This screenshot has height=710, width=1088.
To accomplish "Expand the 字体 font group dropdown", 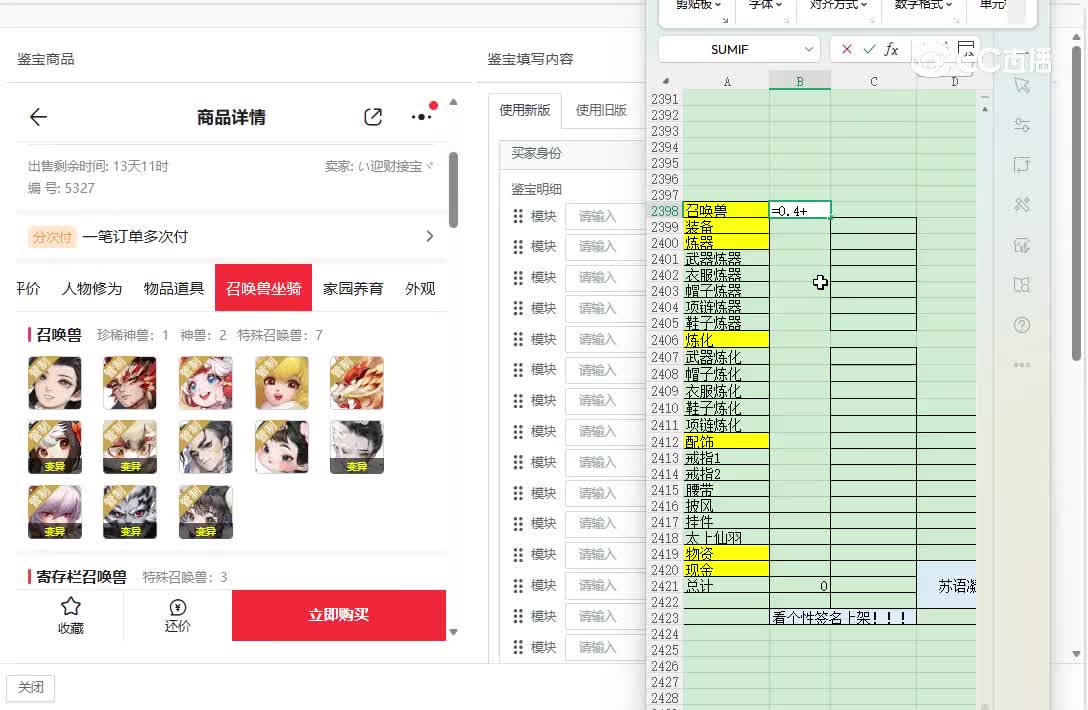I will click(x=779, y=5).
